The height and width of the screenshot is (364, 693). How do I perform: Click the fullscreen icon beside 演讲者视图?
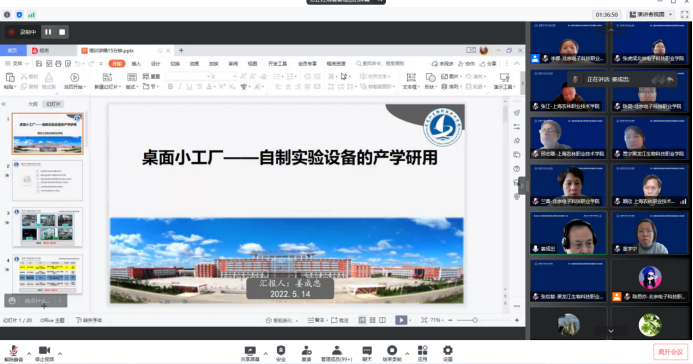[x=685, y=15]
